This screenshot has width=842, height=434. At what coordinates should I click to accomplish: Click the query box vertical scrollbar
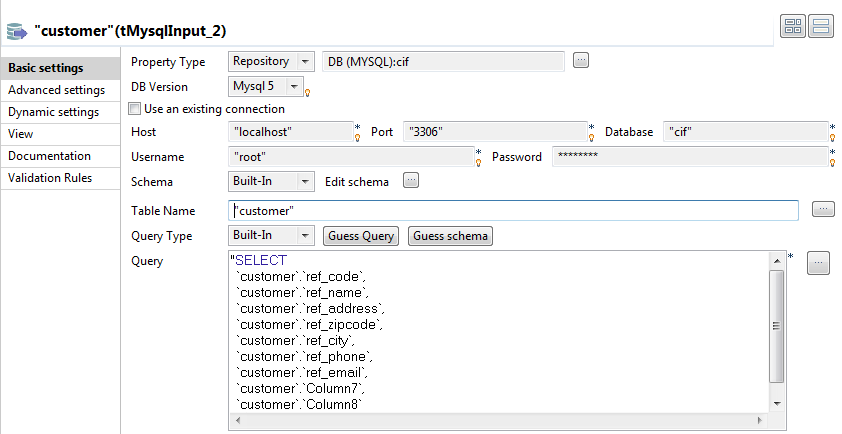pyautogui.click(x=777, y=325)
